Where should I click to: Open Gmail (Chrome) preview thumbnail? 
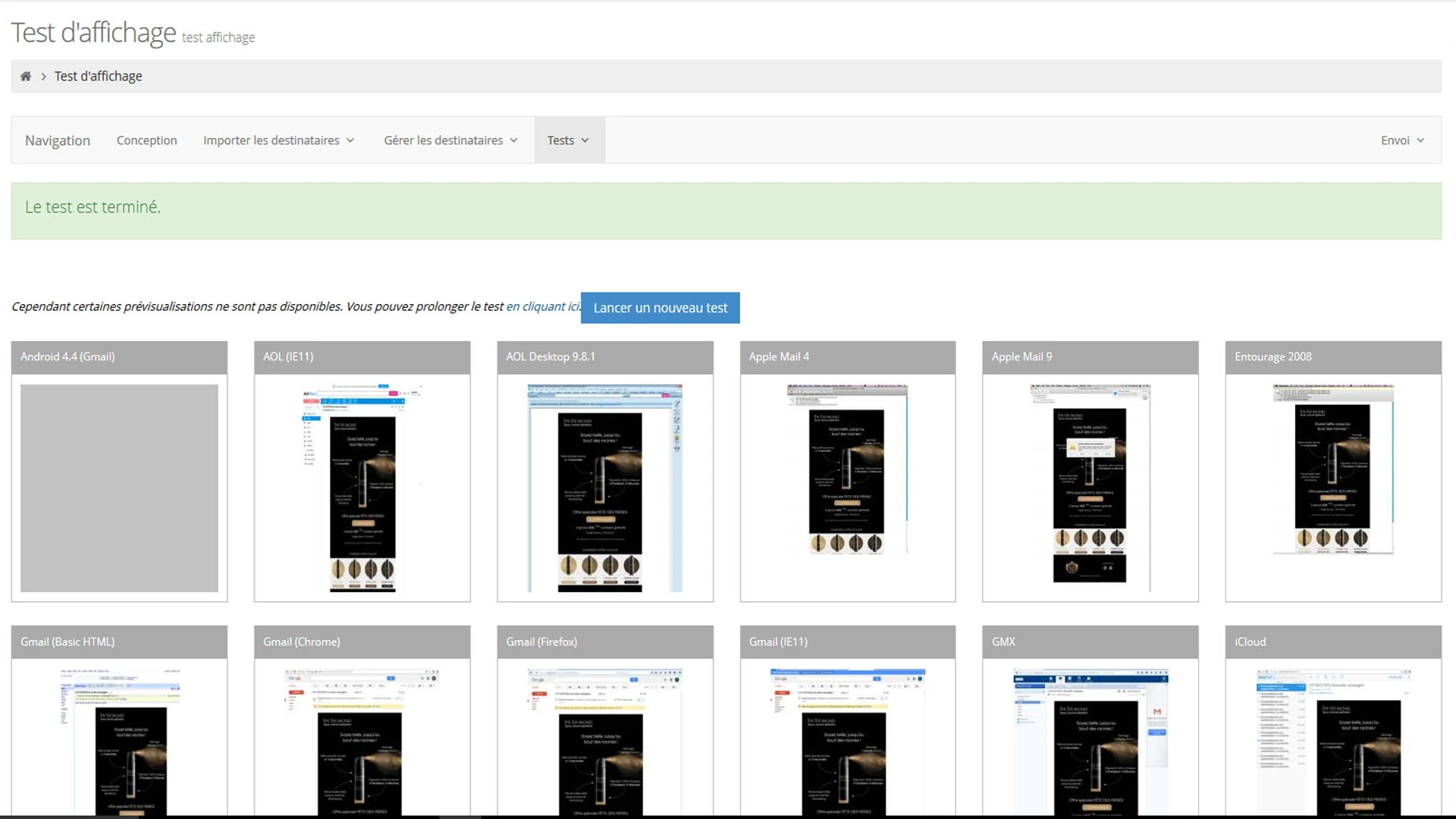point(362,739)
